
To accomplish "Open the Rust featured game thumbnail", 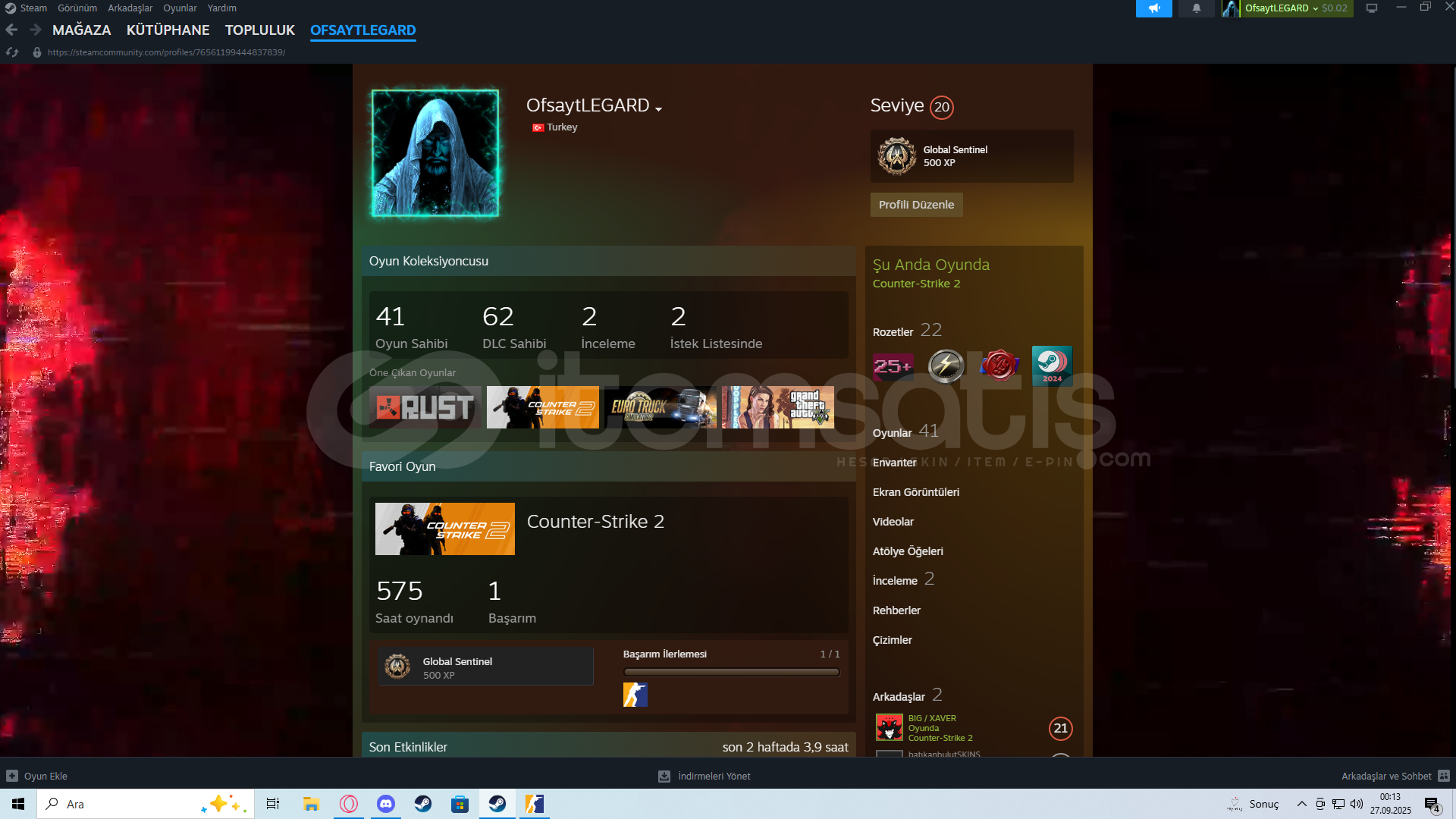I will click(x=425, y=407).
